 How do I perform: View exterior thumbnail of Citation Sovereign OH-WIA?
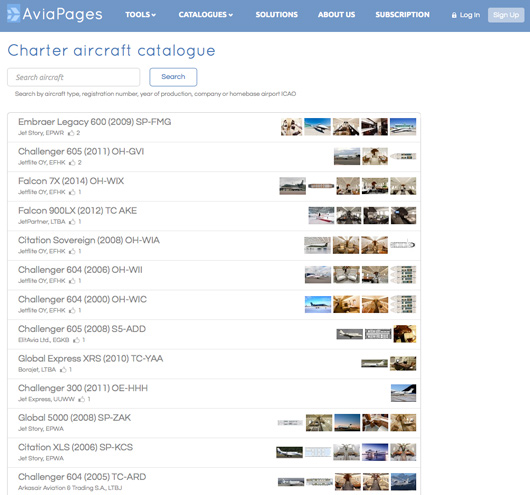pos(317,245)
